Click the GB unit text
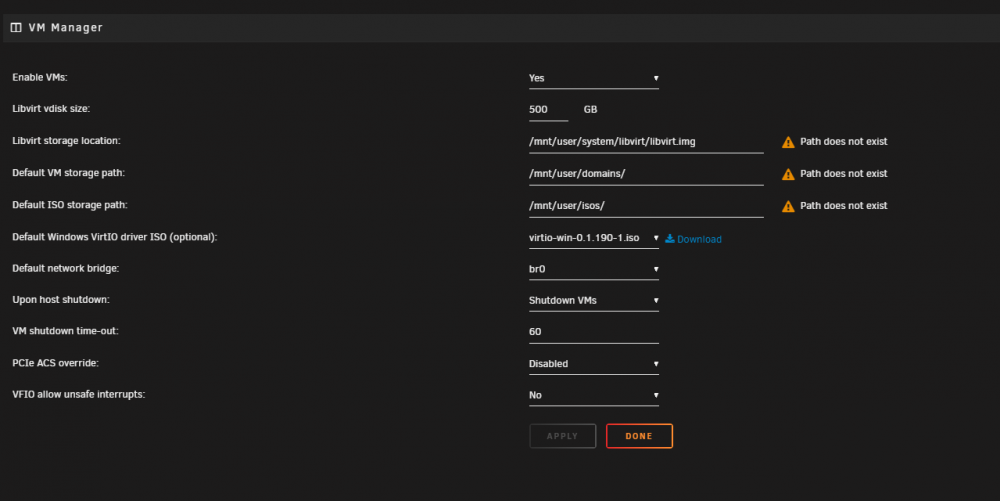1000x501 pixels. [x=591, y=110]
